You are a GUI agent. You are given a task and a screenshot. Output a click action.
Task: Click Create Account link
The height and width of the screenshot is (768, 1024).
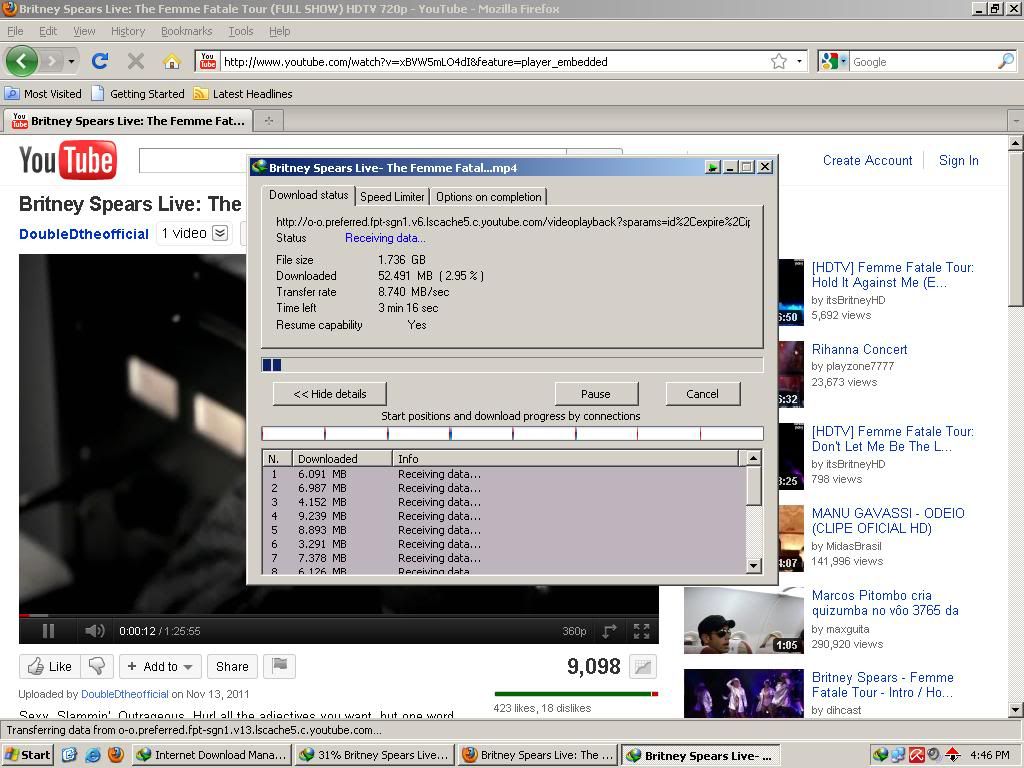click(x=867, y=160)
